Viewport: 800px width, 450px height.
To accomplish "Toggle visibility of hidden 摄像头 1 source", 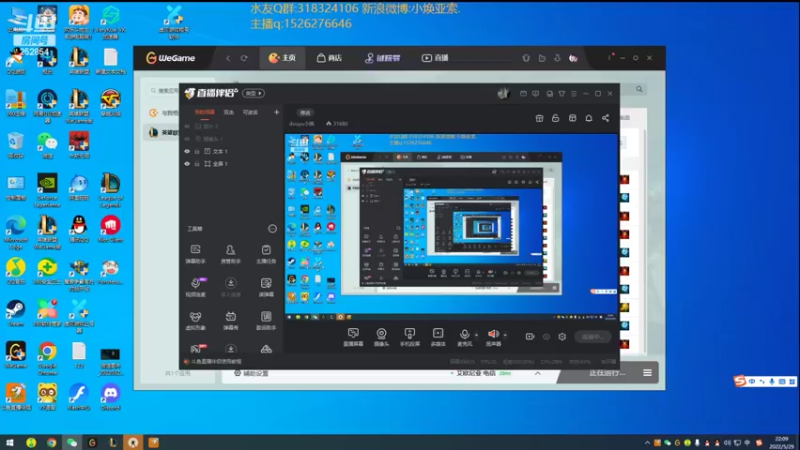I will pyautogui.click(x=187, y=139).
